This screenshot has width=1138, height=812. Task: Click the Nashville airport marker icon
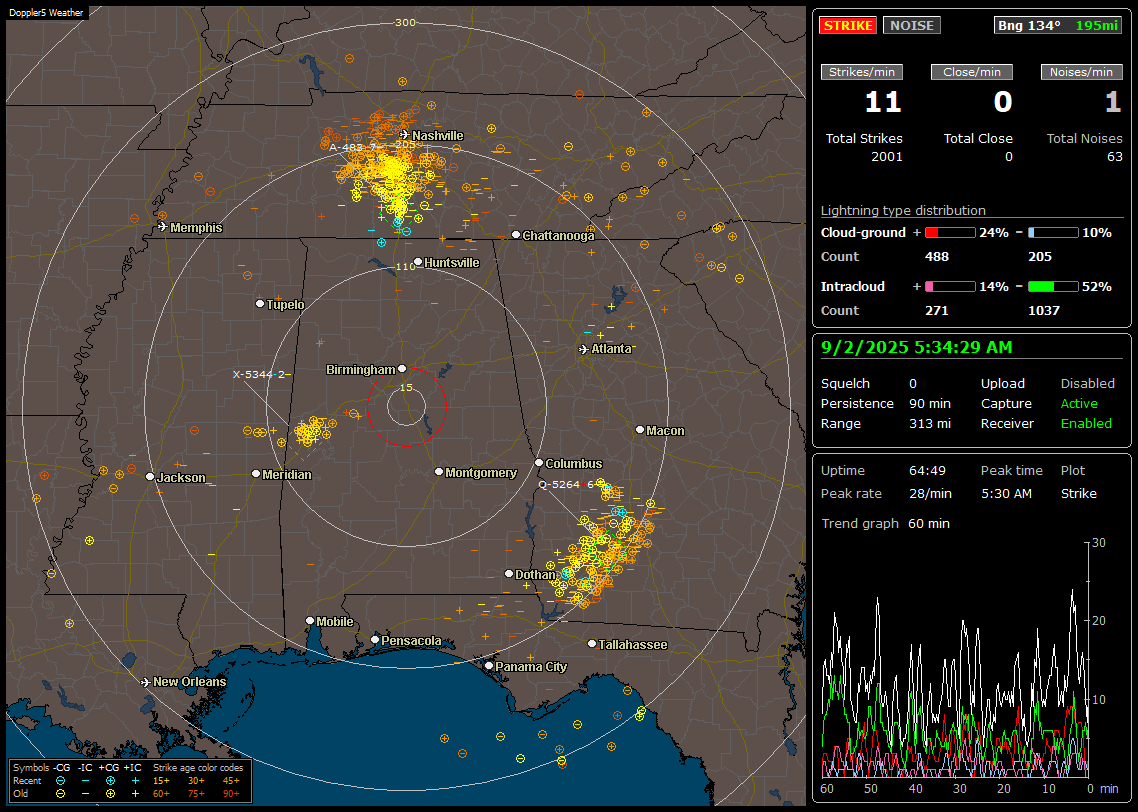pos(404,135)
